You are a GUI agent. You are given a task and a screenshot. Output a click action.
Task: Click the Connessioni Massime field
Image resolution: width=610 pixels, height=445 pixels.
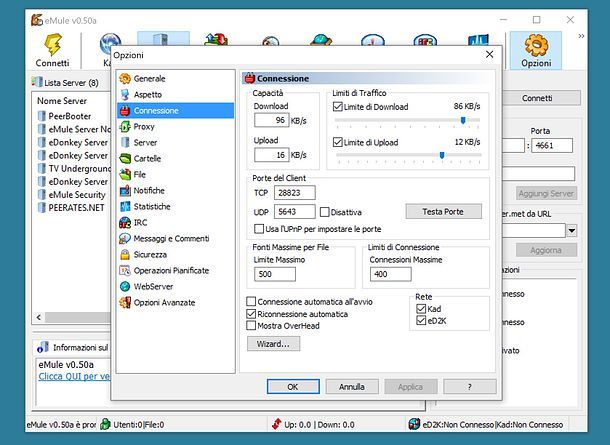[x=391, y=274]
